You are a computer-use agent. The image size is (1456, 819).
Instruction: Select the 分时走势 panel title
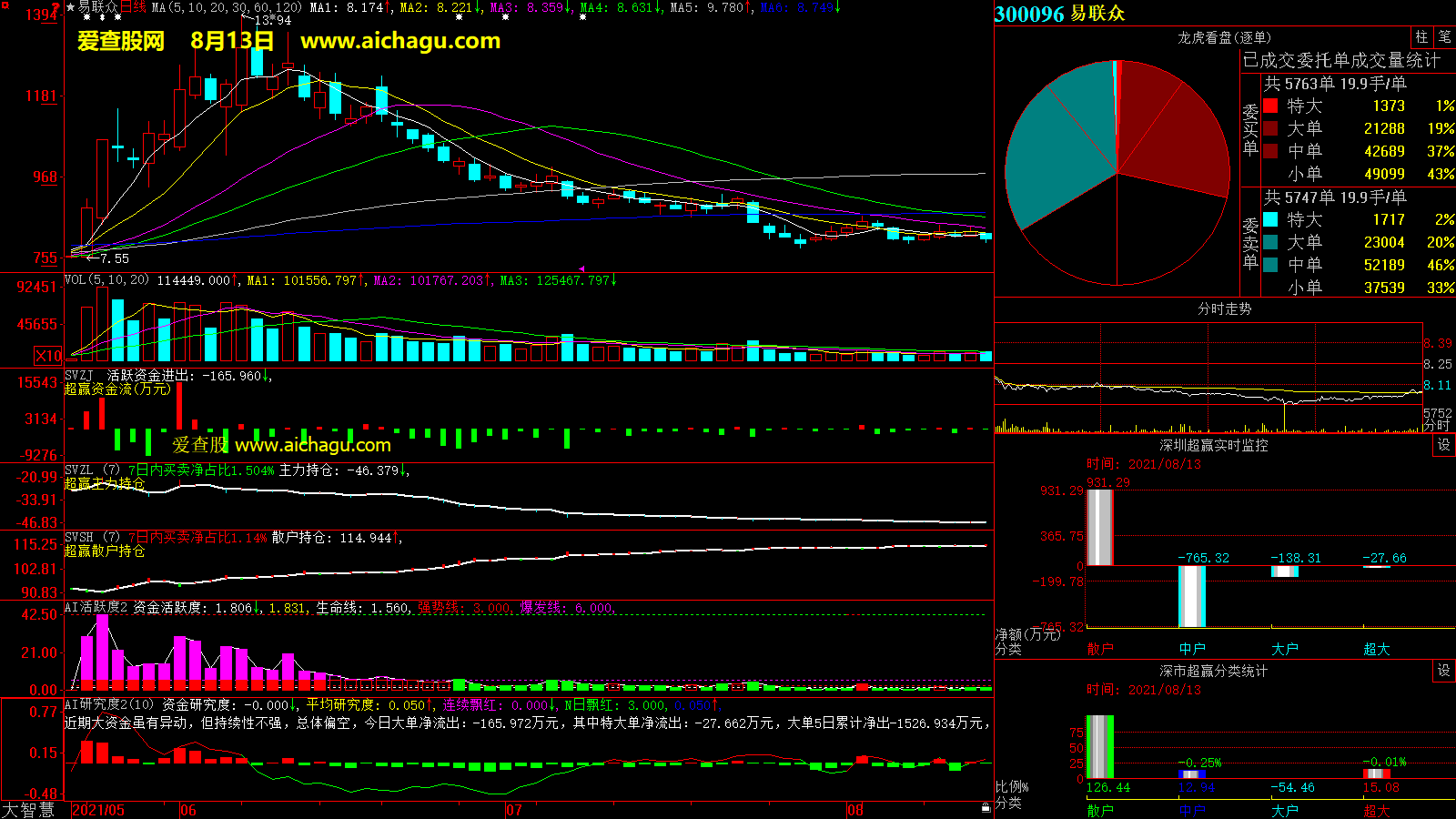click(1224, 309)
